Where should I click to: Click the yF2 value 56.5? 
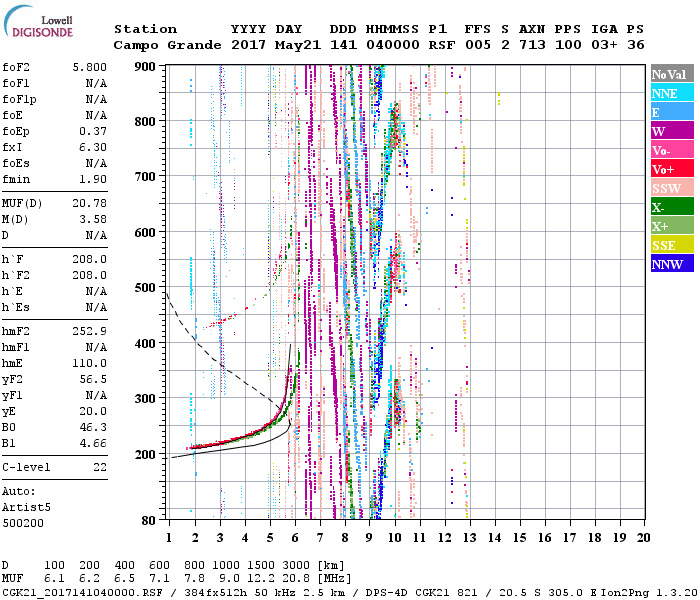coord(93,380)
